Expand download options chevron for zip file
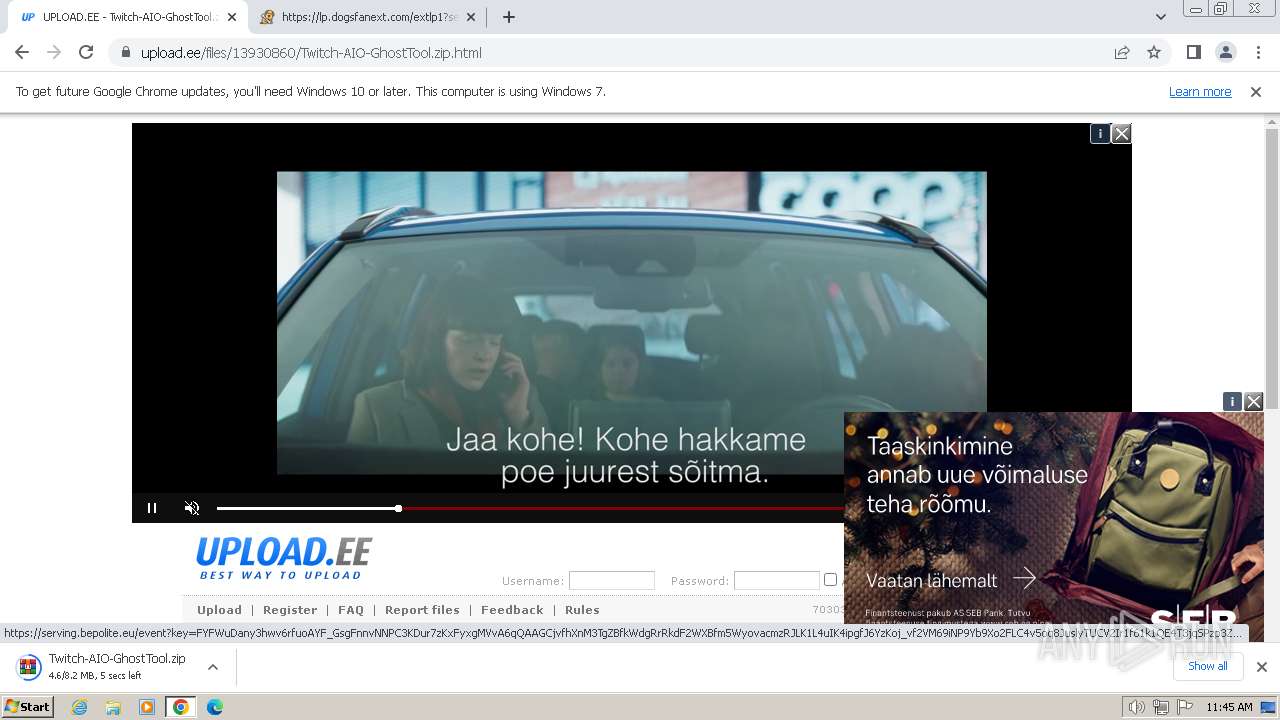This screenshot has width=1280, height=720. coord(212,666)
